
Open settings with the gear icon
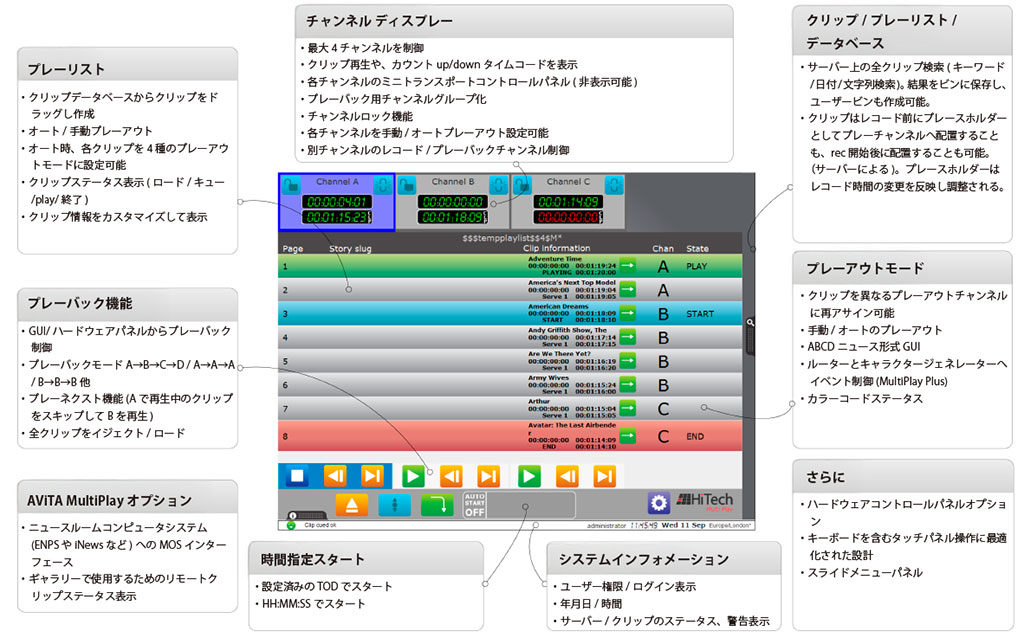(657, 503)
